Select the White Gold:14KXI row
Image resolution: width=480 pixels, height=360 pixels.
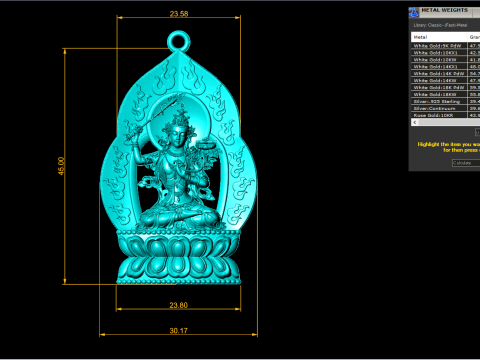pyautogui.click(x=445, y=67)
